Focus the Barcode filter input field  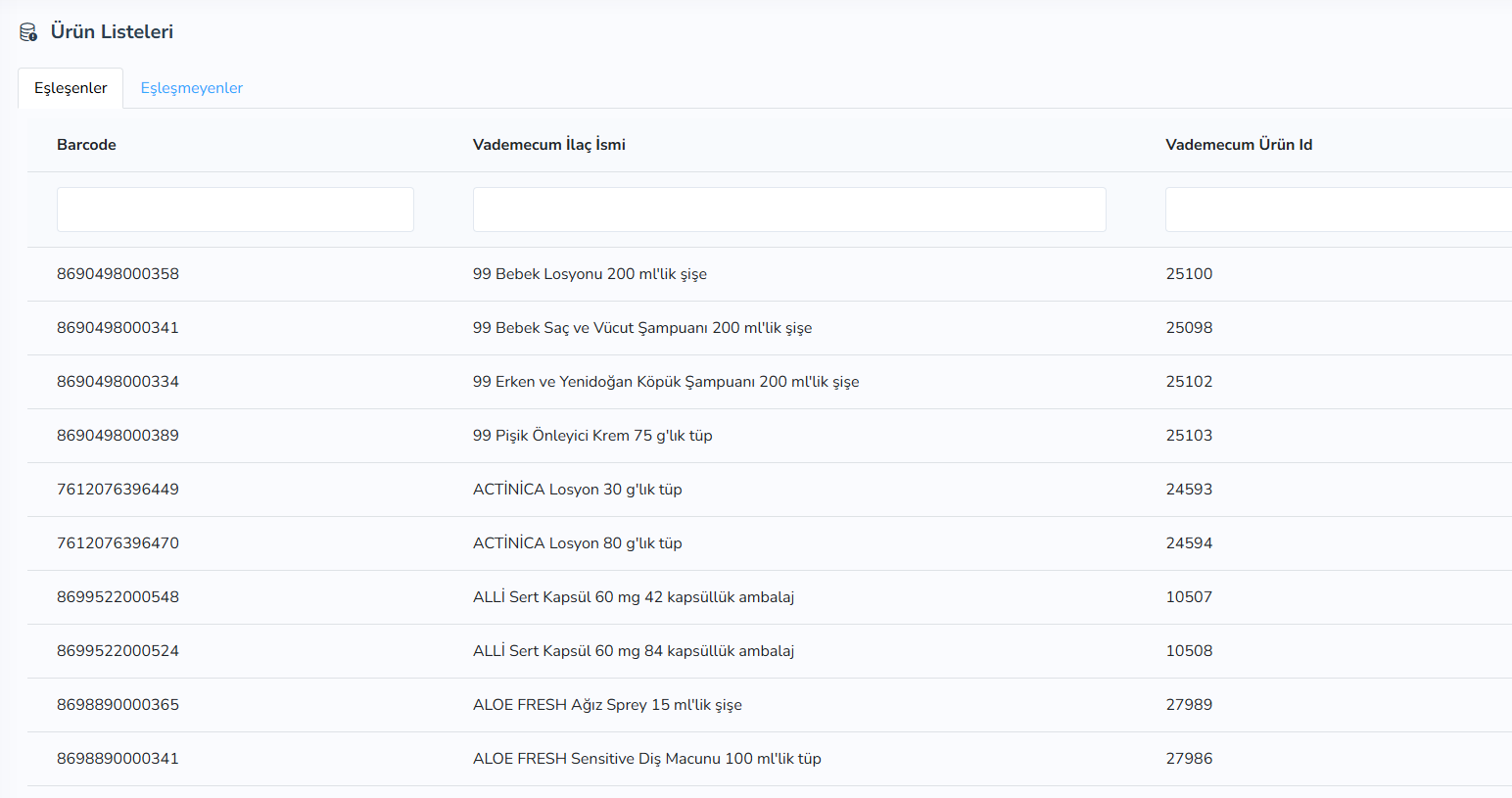coord(235,210)
